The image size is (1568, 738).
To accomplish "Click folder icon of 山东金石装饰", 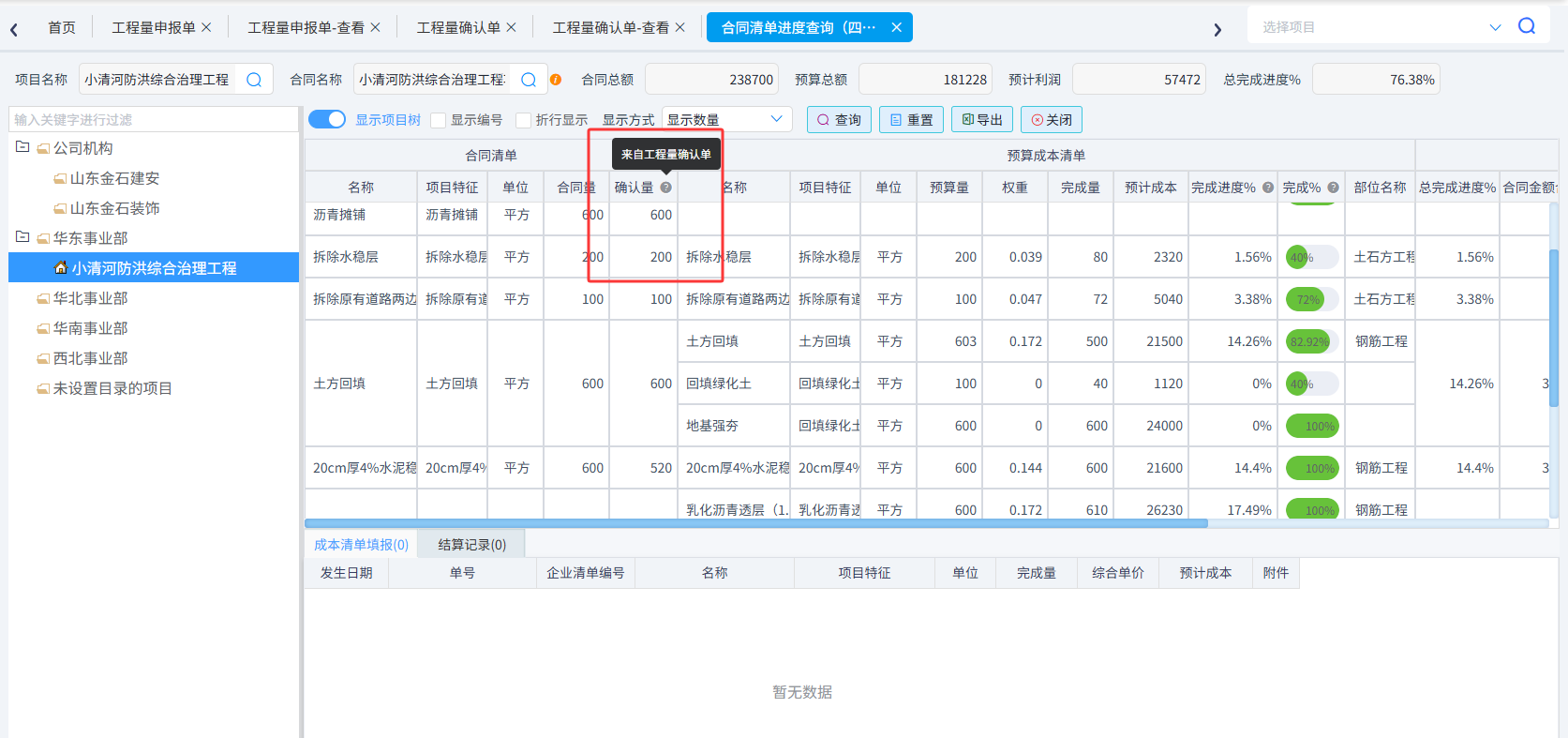I will [x=60, y=208].
